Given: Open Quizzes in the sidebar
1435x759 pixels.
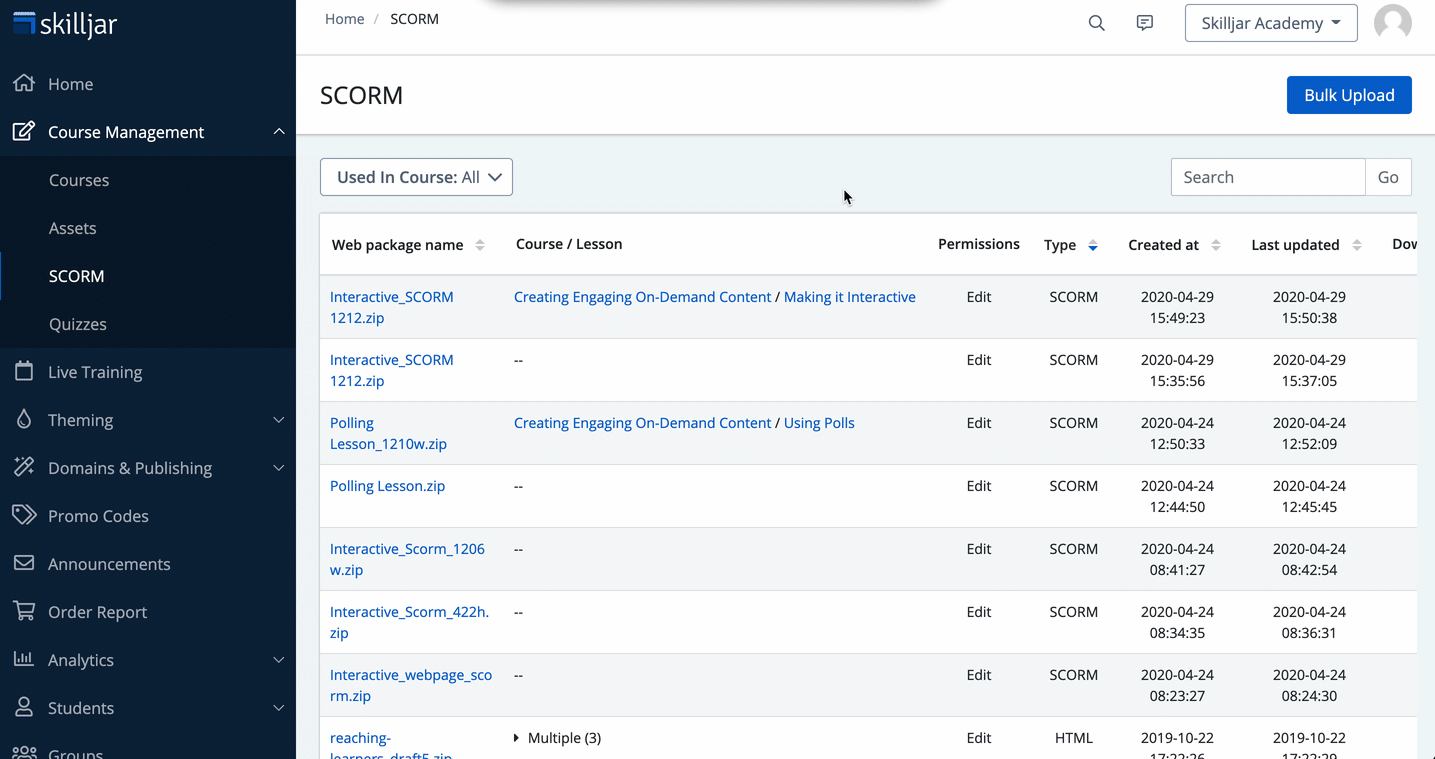Looking at the screenshot, I should coord(78,324).
